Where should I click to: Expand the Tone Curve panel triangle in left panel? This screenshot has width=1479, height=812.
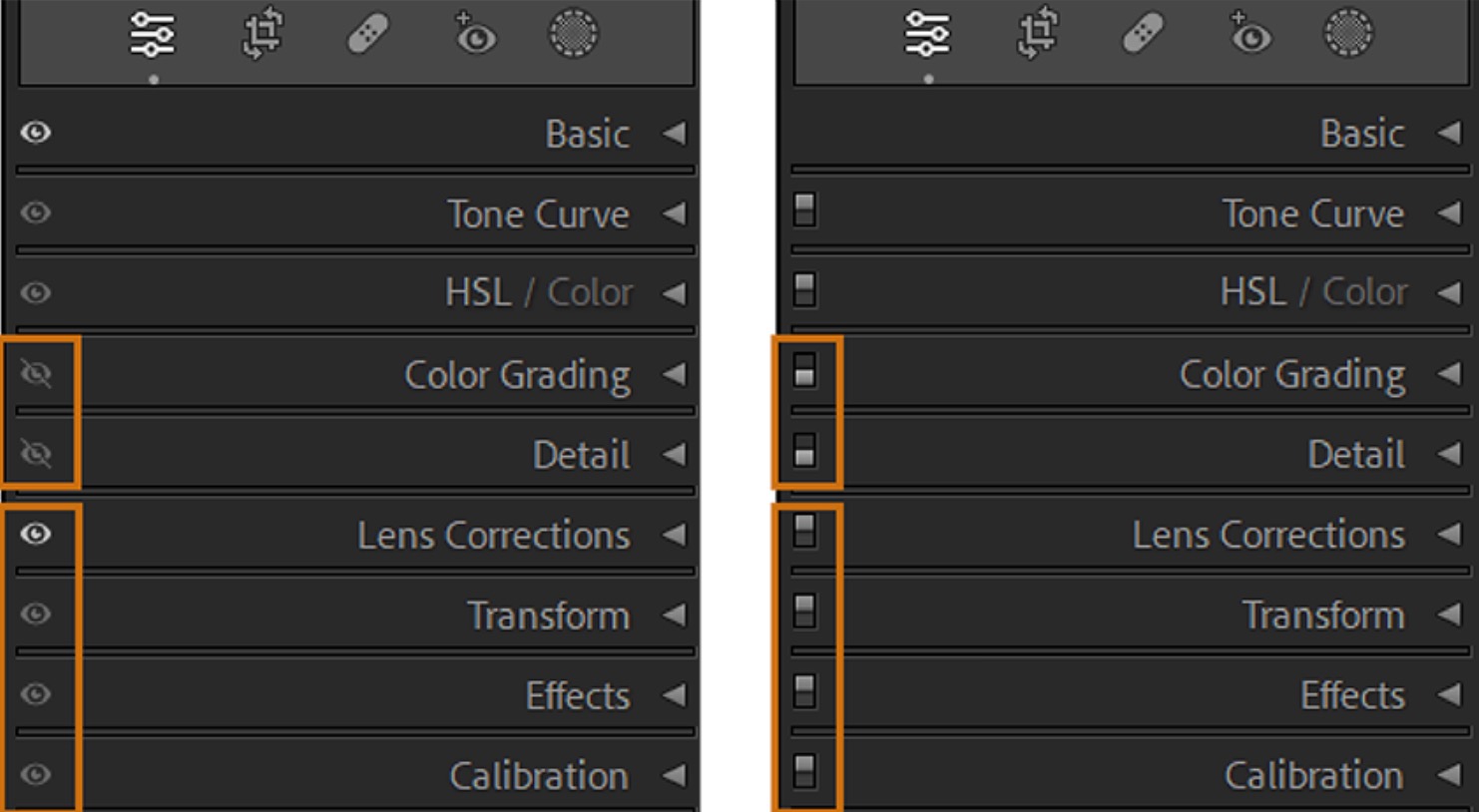(x=675, y=212)
